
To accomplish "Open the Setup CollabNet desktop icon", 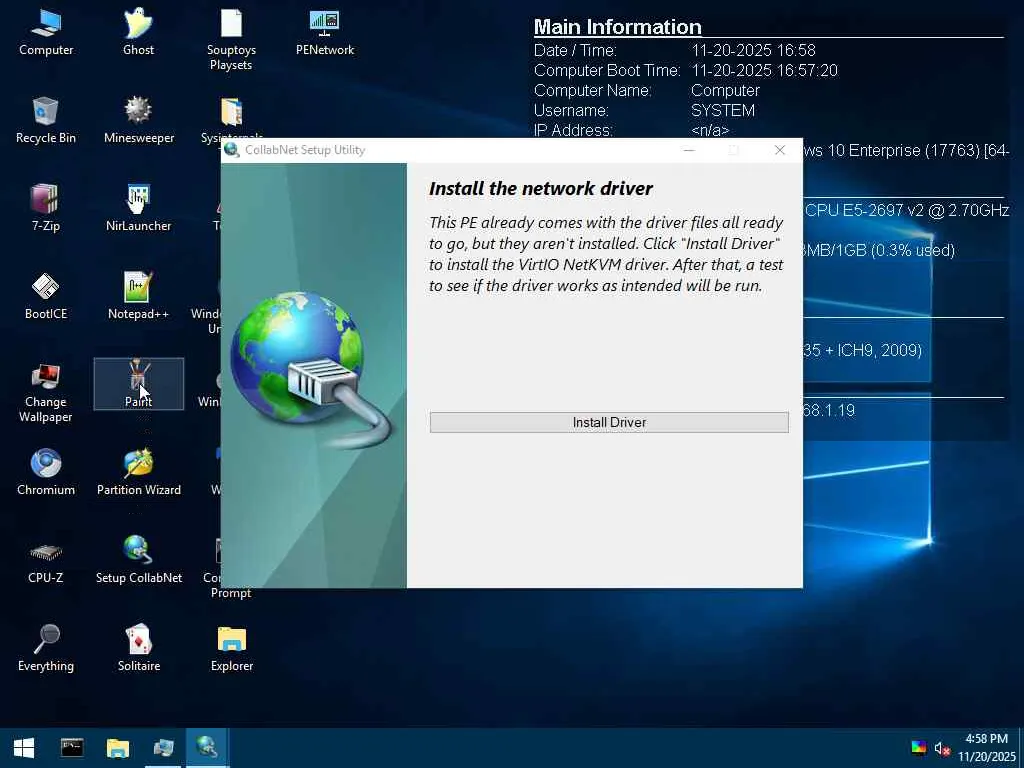I will 138,560.
